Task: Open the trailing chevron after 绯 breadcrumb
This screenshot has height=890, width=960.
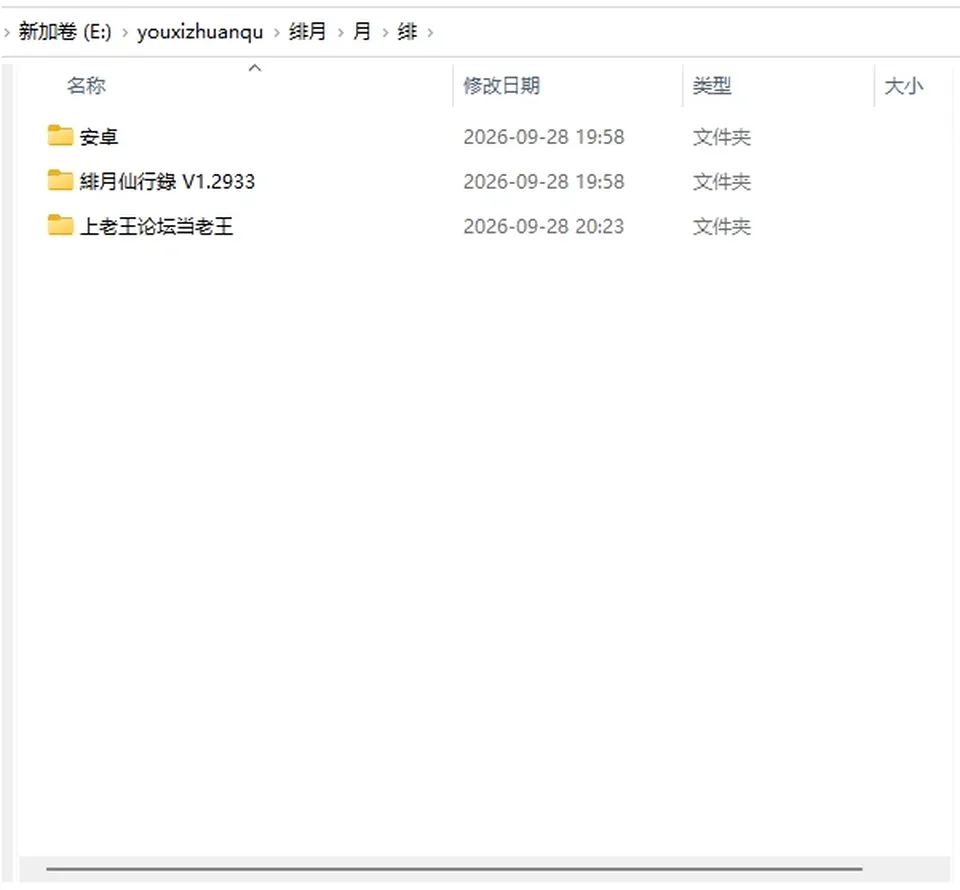Action: (430, 32)
